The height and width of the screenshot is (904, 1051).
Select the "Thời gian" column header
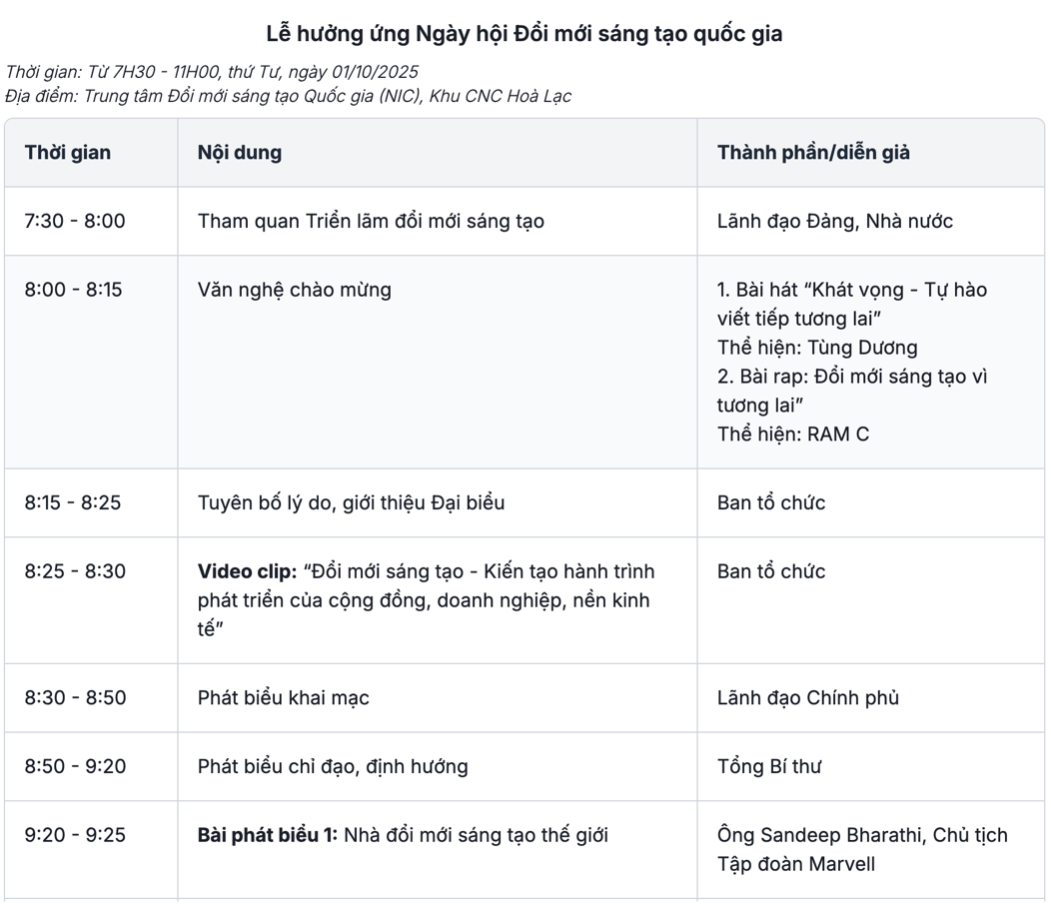[x=68, y=153]
